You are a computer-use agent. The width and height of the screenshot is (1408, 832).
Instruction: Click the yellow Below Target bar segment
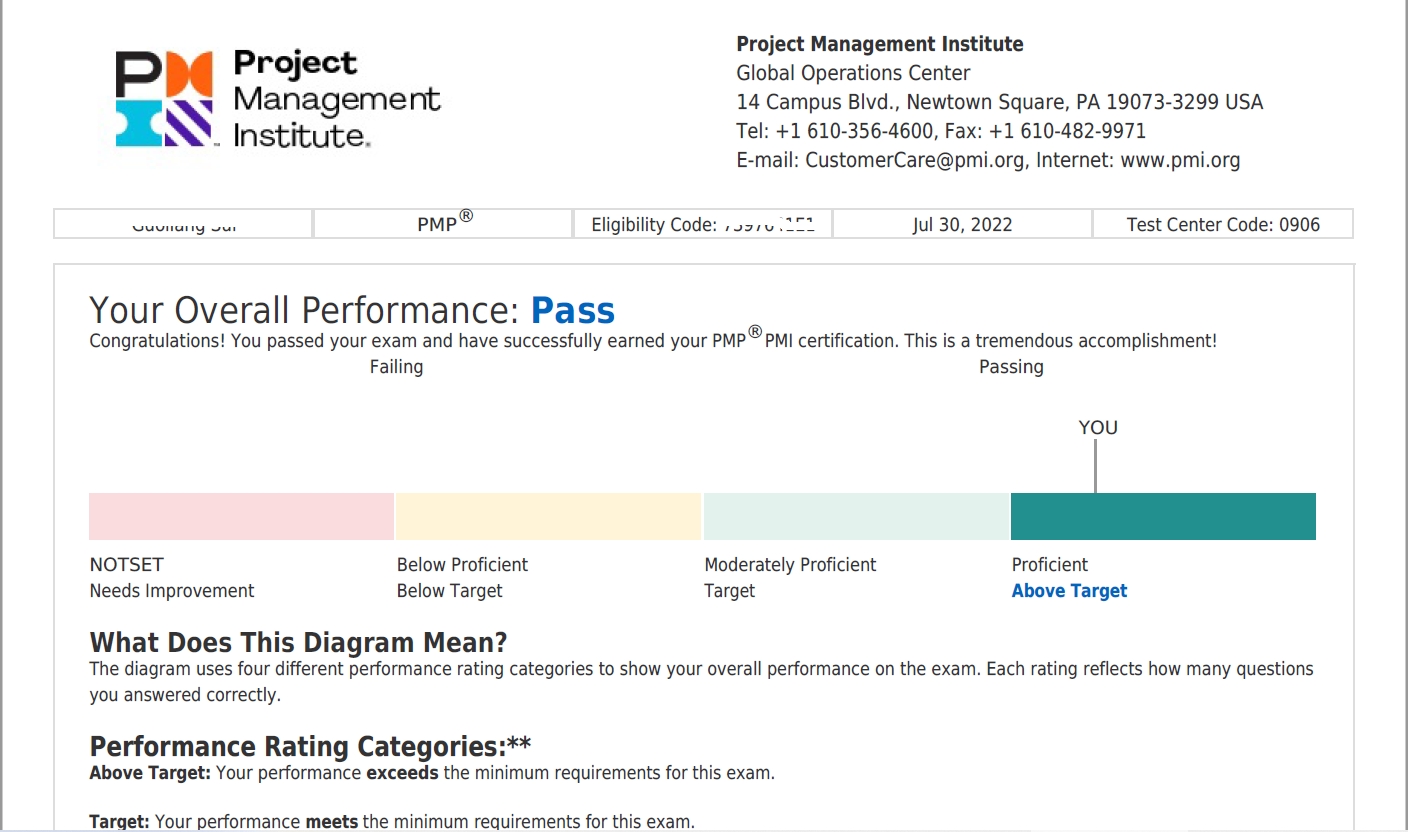pos(548,516)
